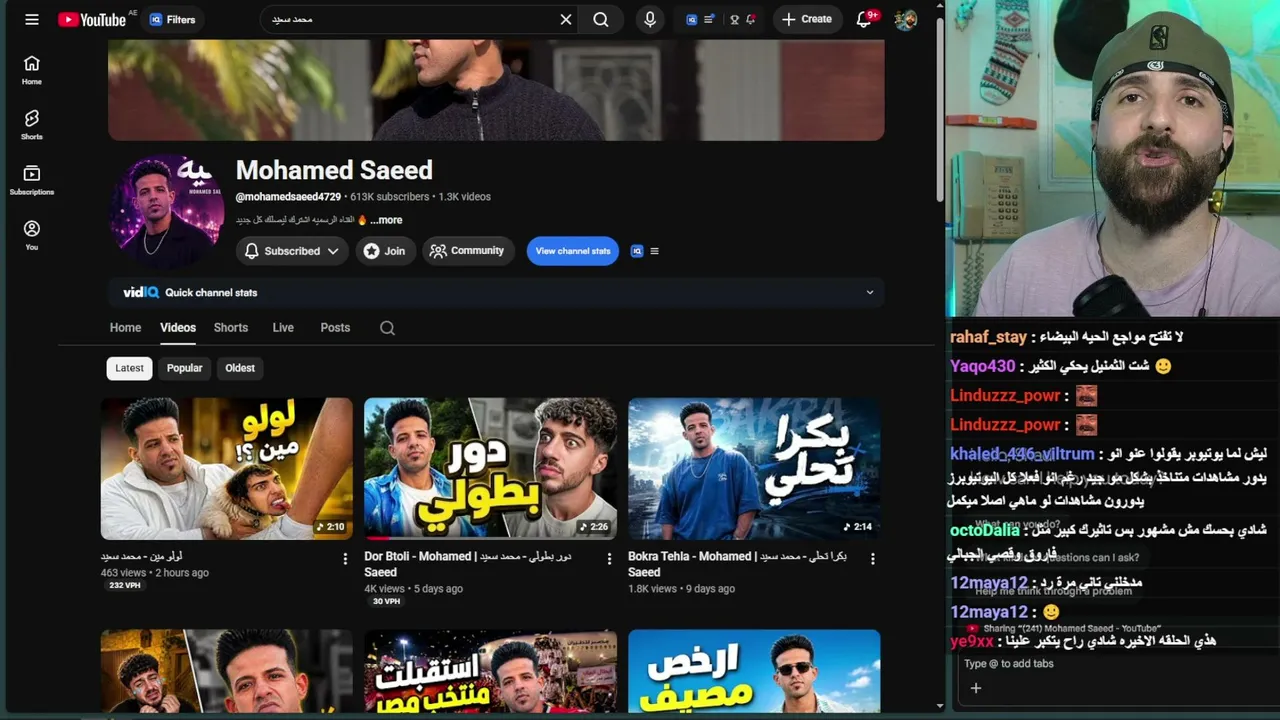Open more options for the 463 views video

345,559
